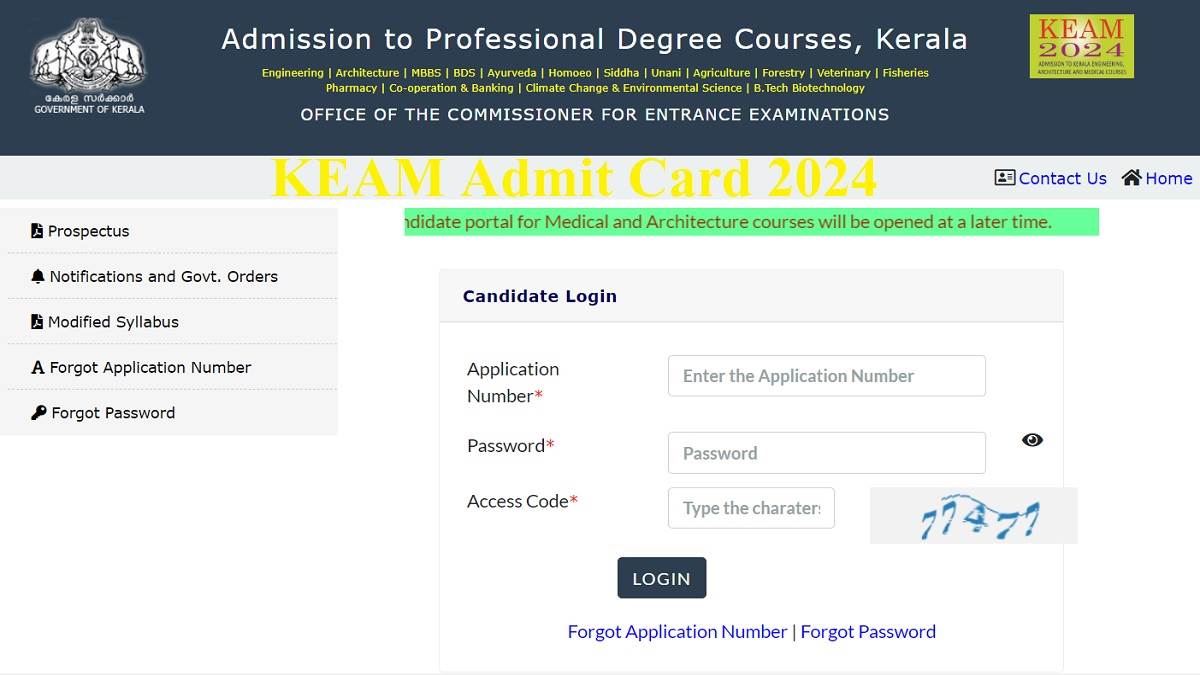Open the Modified Syllabus page

[x=113, y=321]
